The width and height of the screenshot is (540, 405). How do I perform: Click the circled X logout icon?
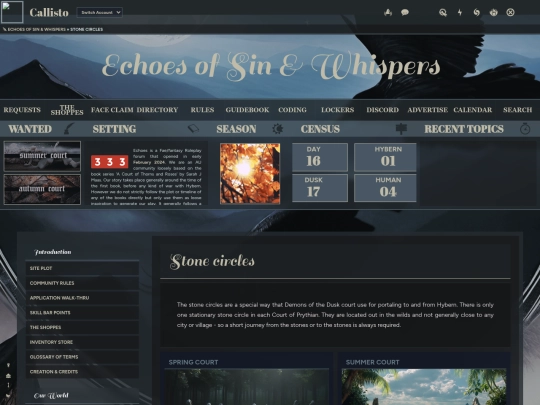pos(510,12)
